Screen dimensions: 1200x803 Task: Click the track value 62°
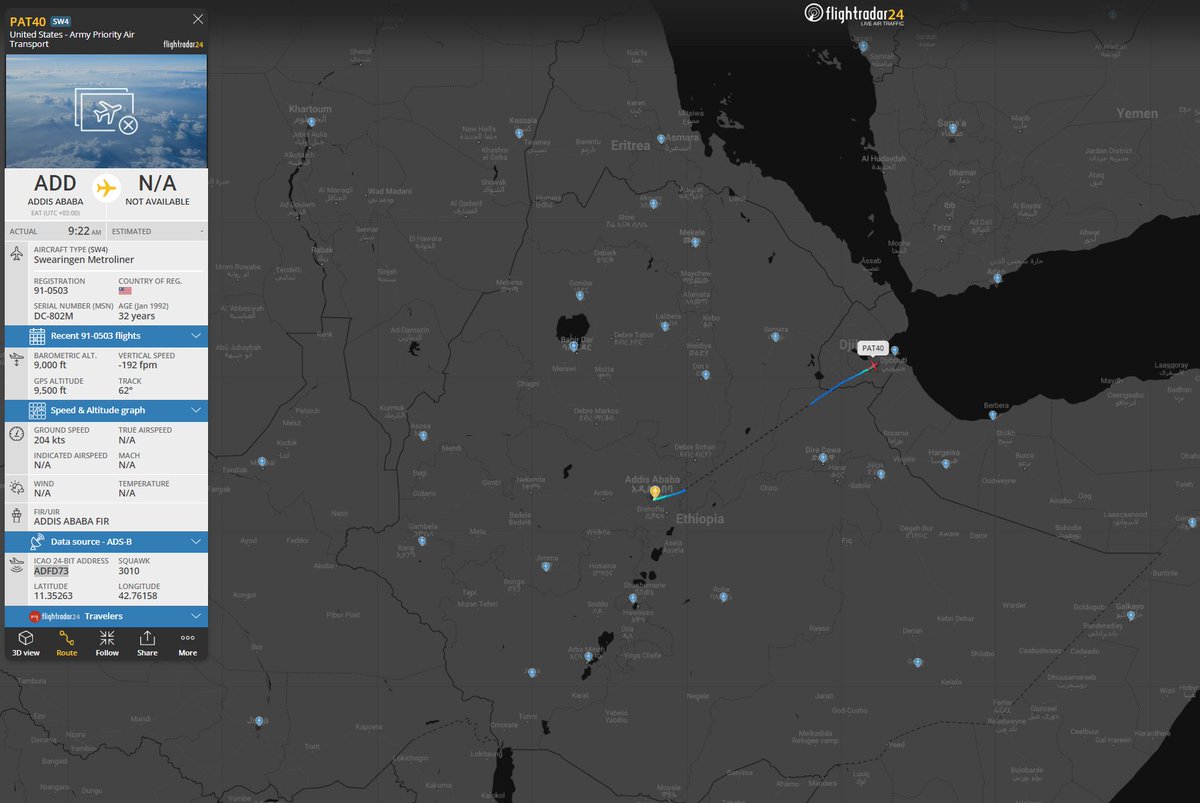[125, 390]
